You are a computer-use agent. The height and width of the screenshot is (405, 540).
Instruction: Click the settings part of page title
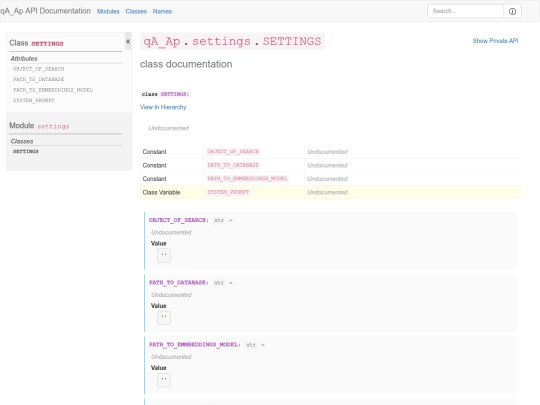point(221,41)
